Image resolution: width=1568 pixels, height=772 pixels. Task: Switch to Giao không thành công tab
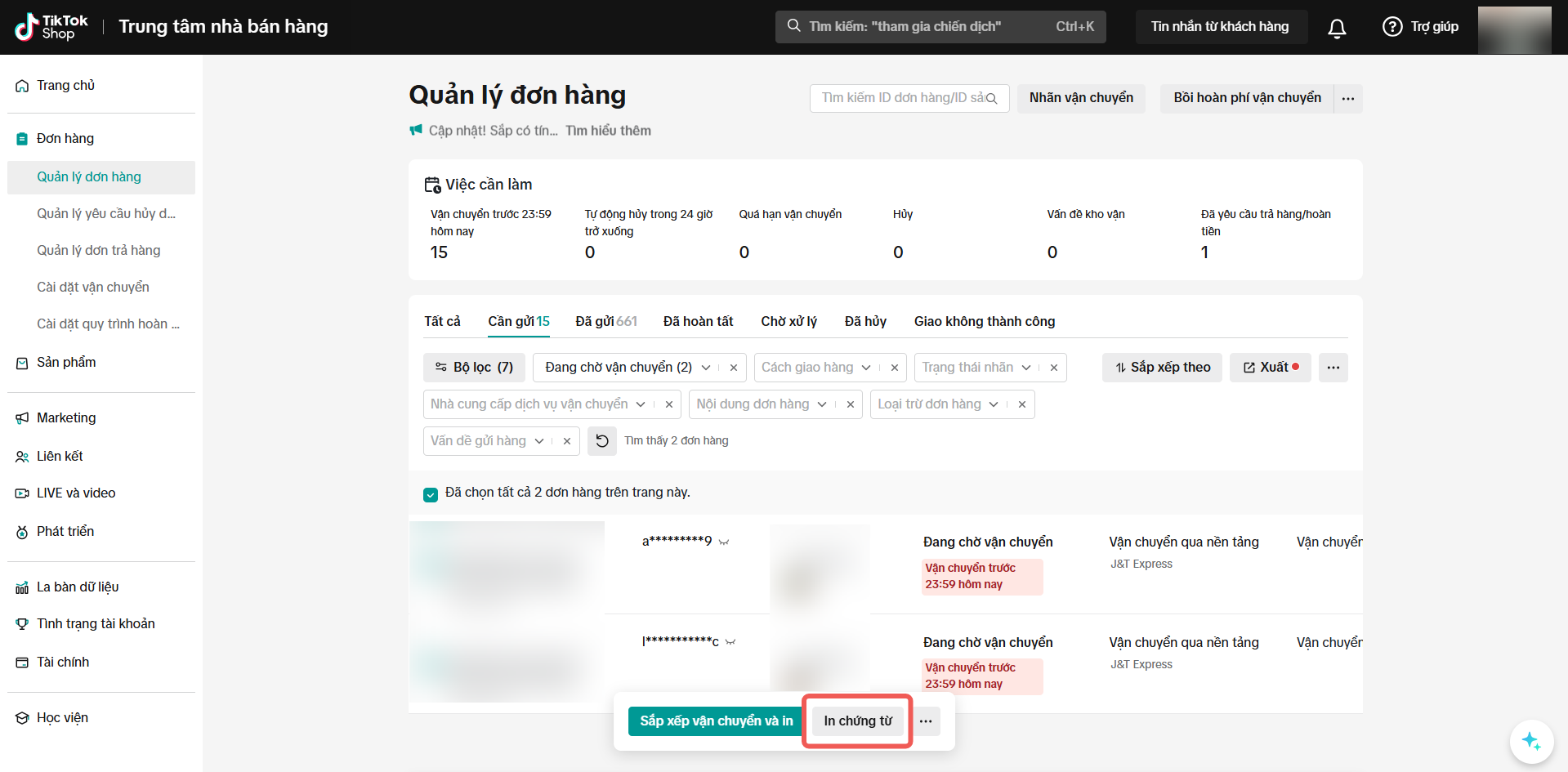(985, 322)
